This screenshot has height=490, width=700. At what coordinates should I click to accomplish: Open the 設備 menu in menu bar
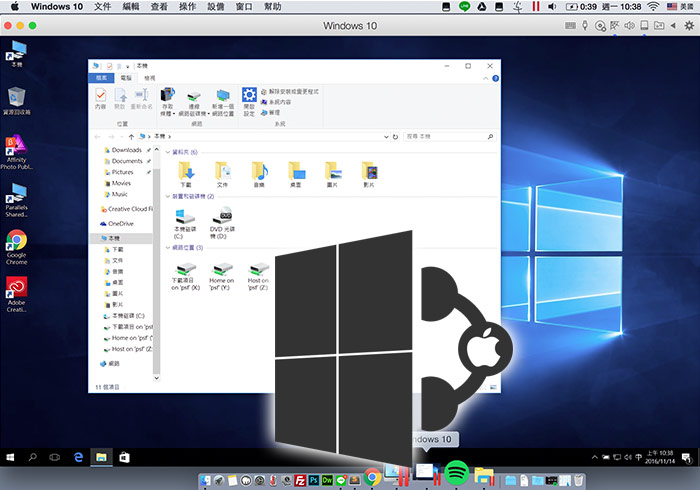(216, 7)
